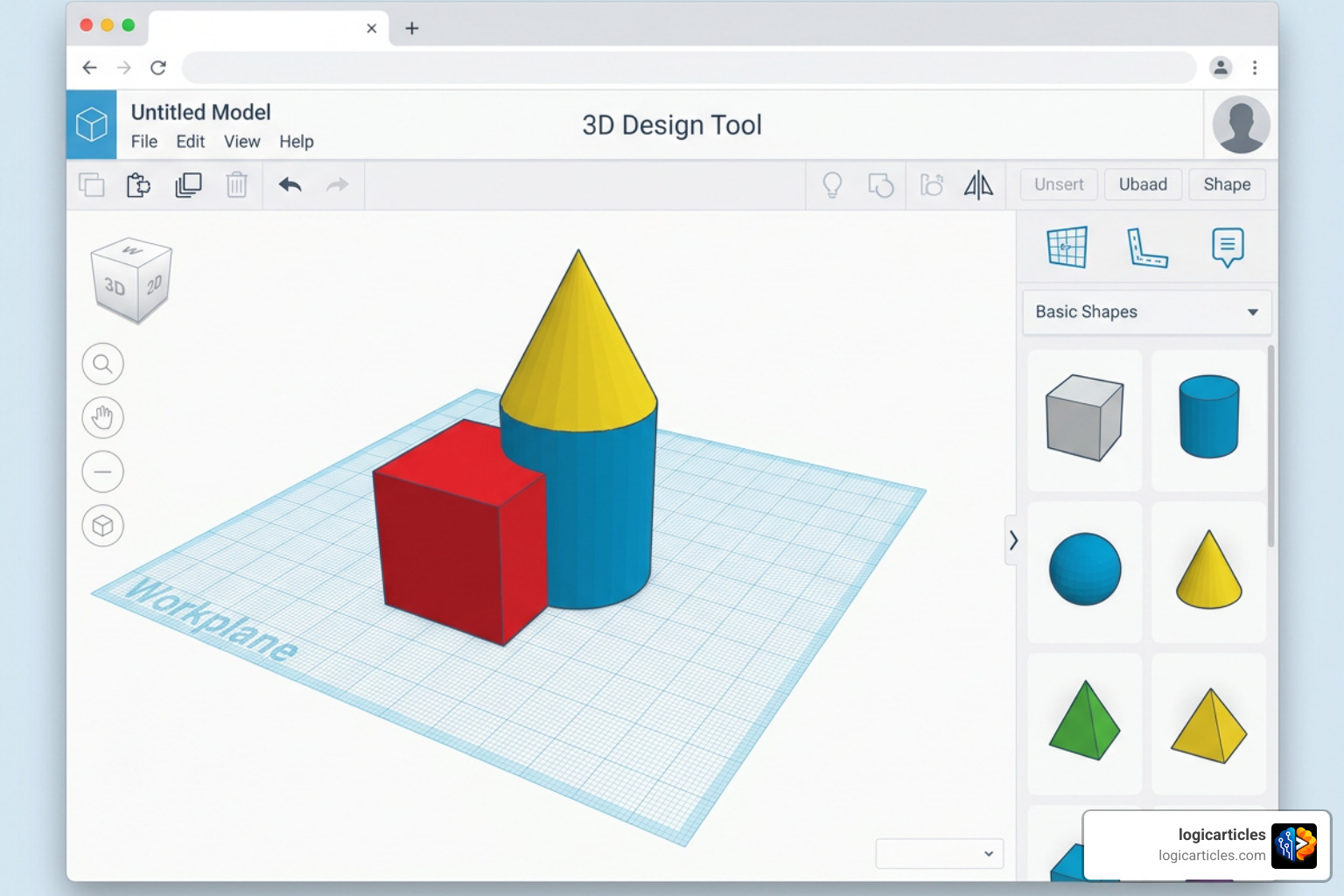Open the View menu
The image size is (1344, 896).
[x=242, y=142]
